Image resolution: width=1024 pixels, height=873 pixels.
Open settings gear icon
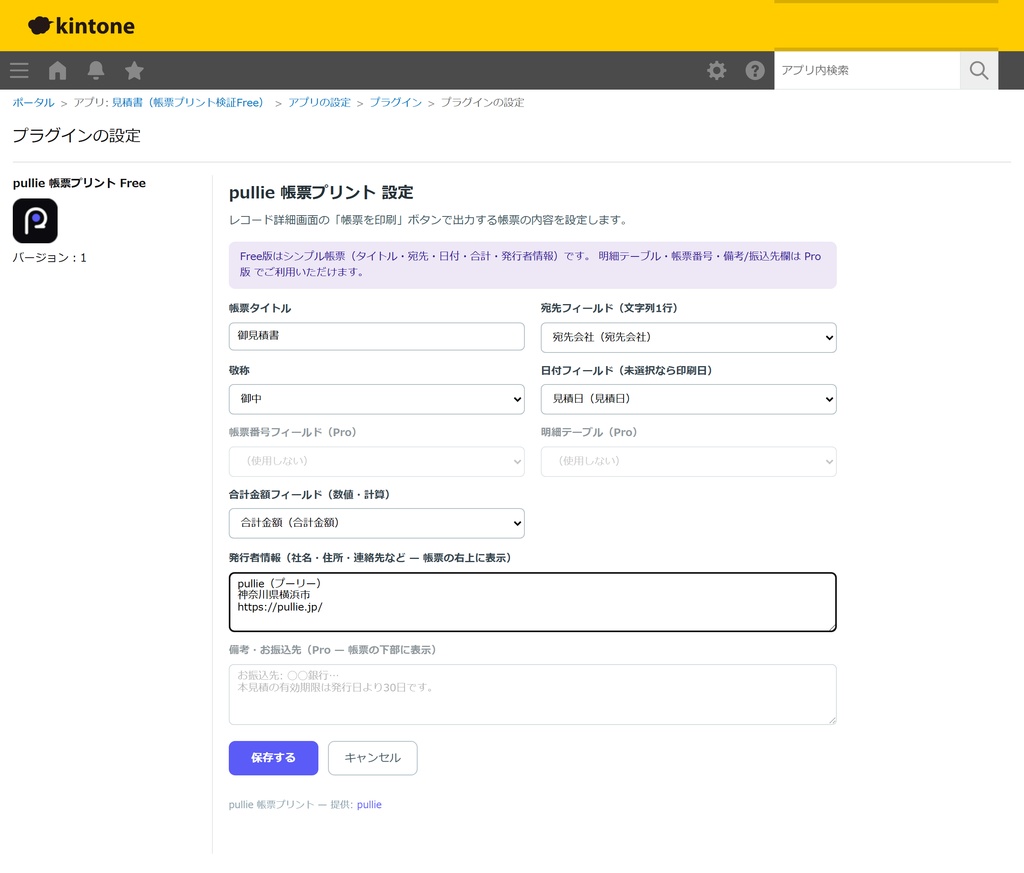716,71
